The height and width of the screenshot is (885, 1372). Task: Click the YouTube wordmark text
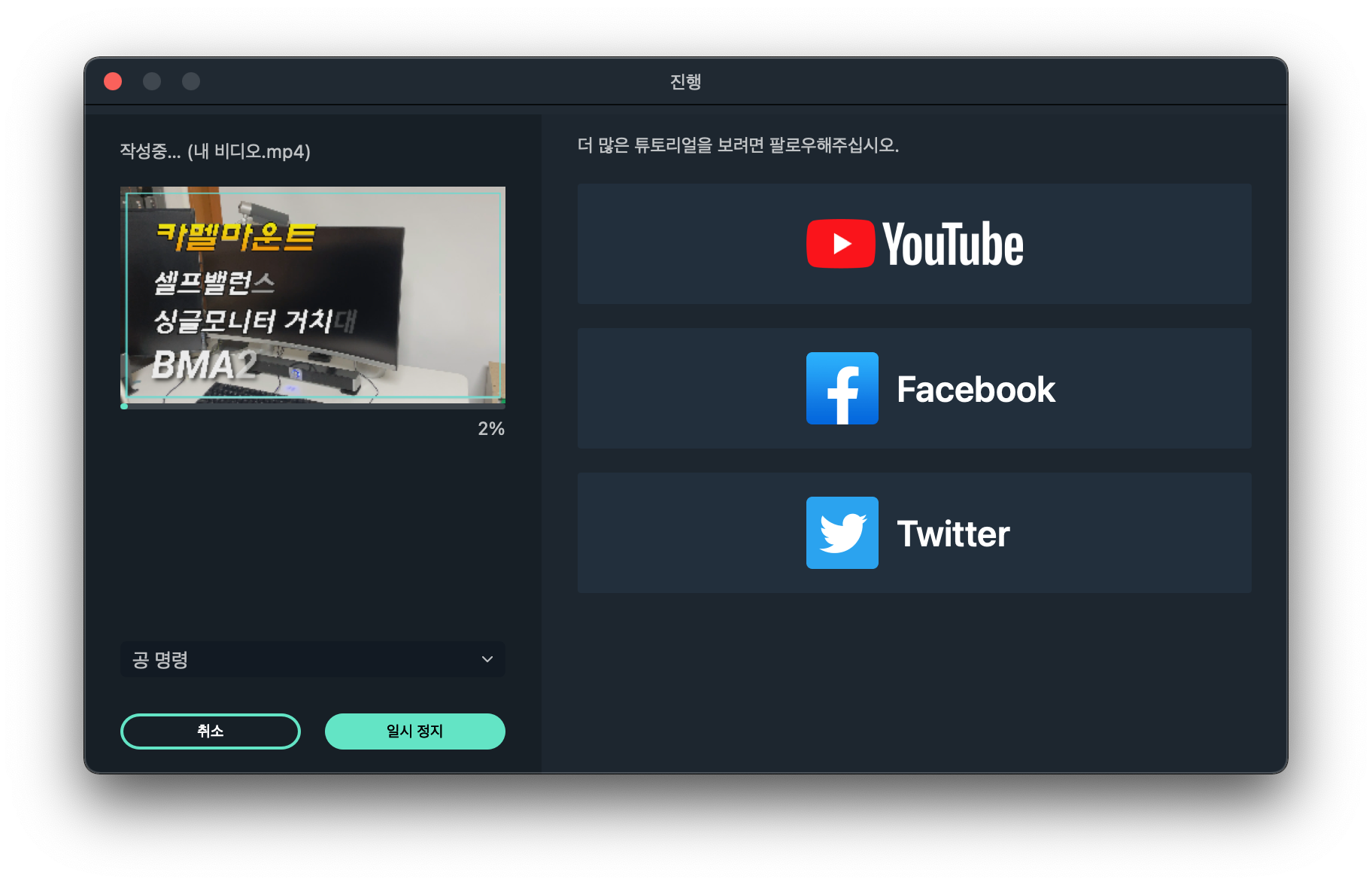click(x=953, y=244)
